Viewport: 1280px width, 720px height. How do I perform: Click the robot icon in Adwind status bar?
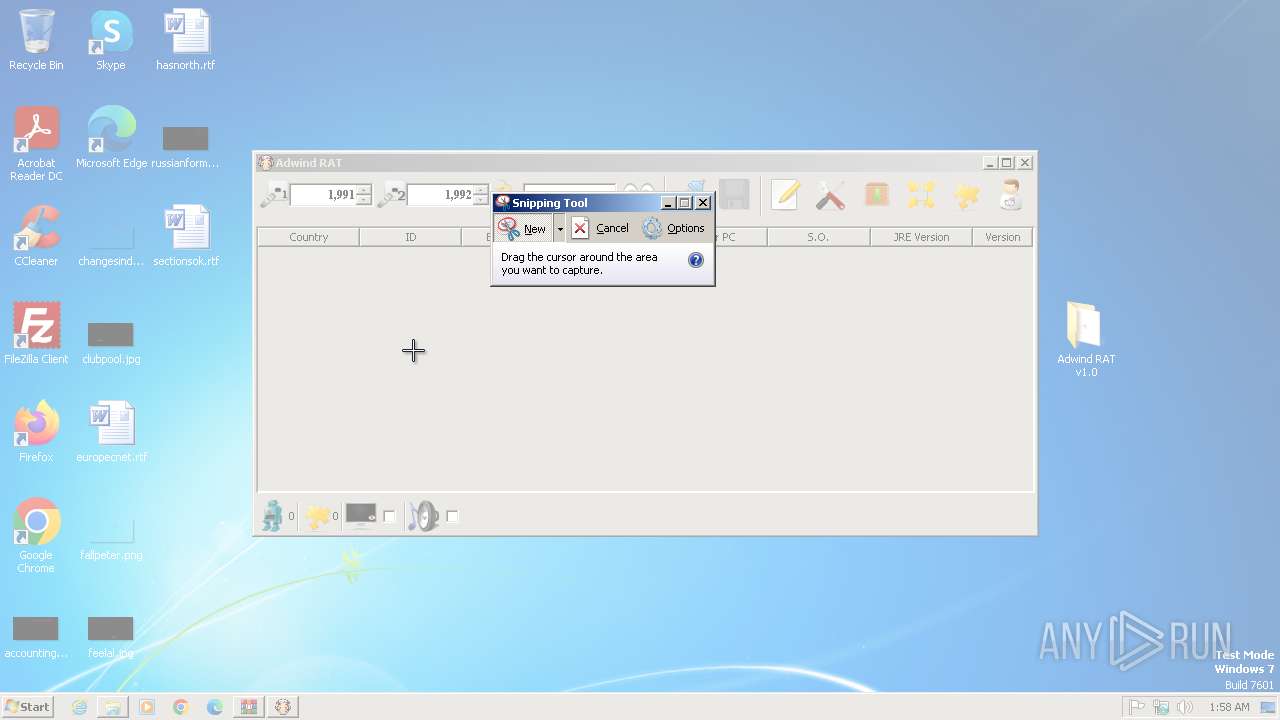(272, 516)
